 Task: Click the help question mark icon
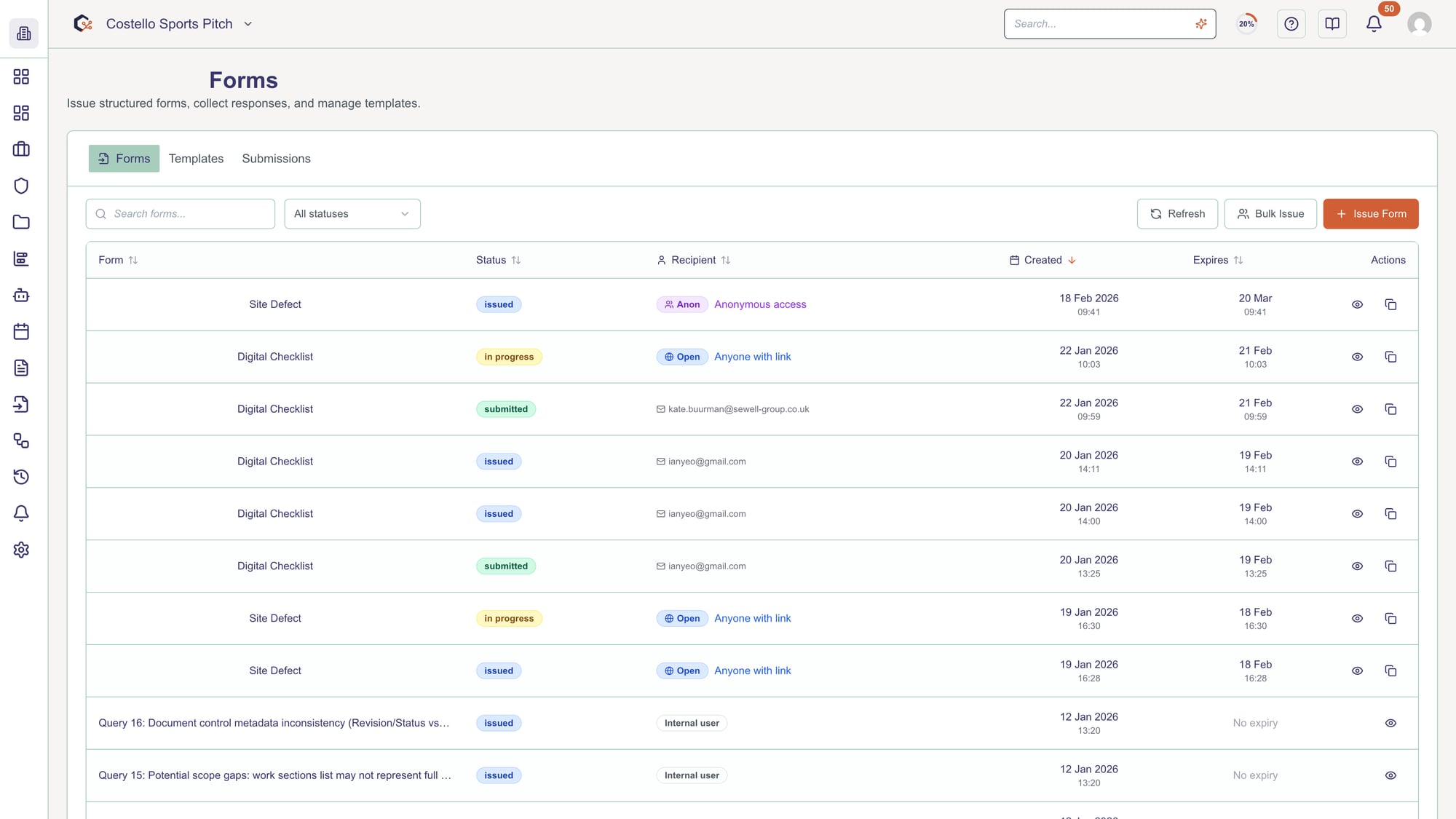[x=1291, y=23]
